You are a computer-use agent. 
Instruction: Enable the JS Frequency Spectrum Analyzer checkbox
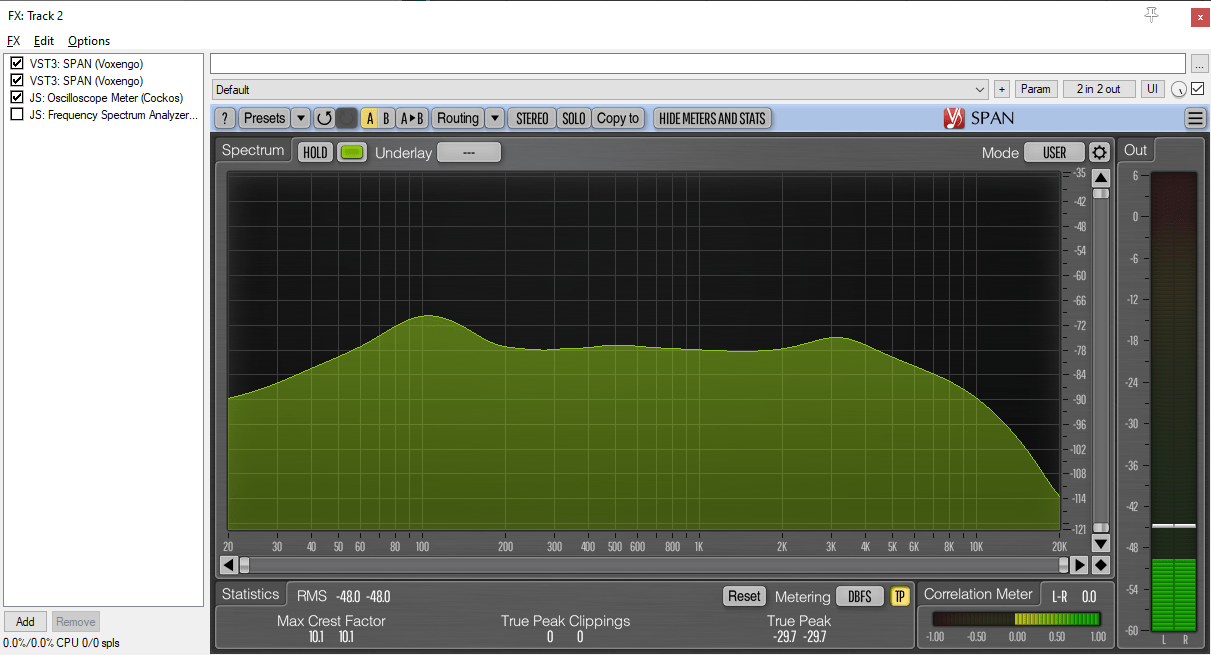[x=16, y=112]
